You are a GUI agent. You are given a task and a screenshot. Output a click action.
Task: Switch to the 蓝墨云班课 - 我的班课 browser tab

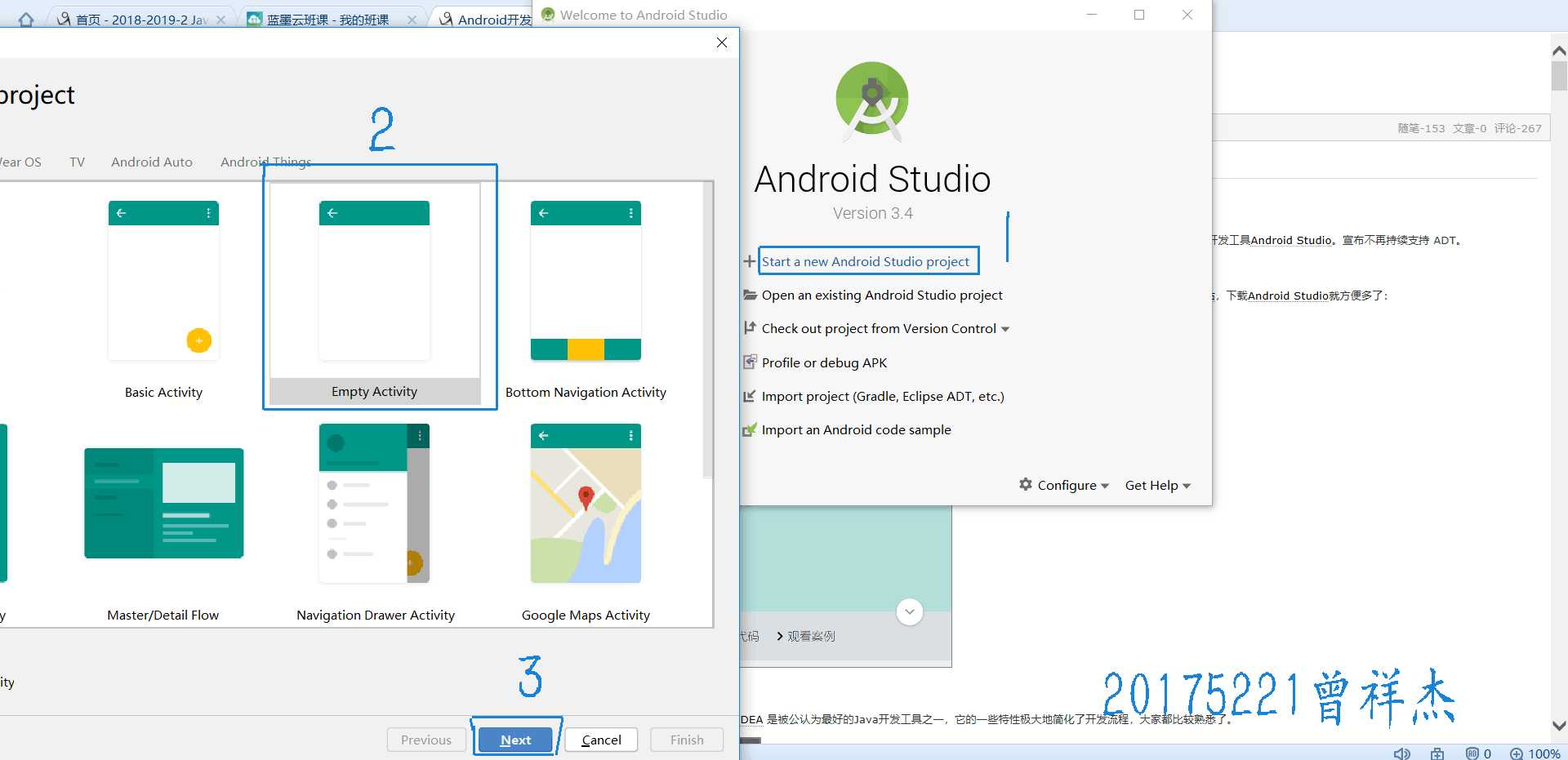[327, 20]
